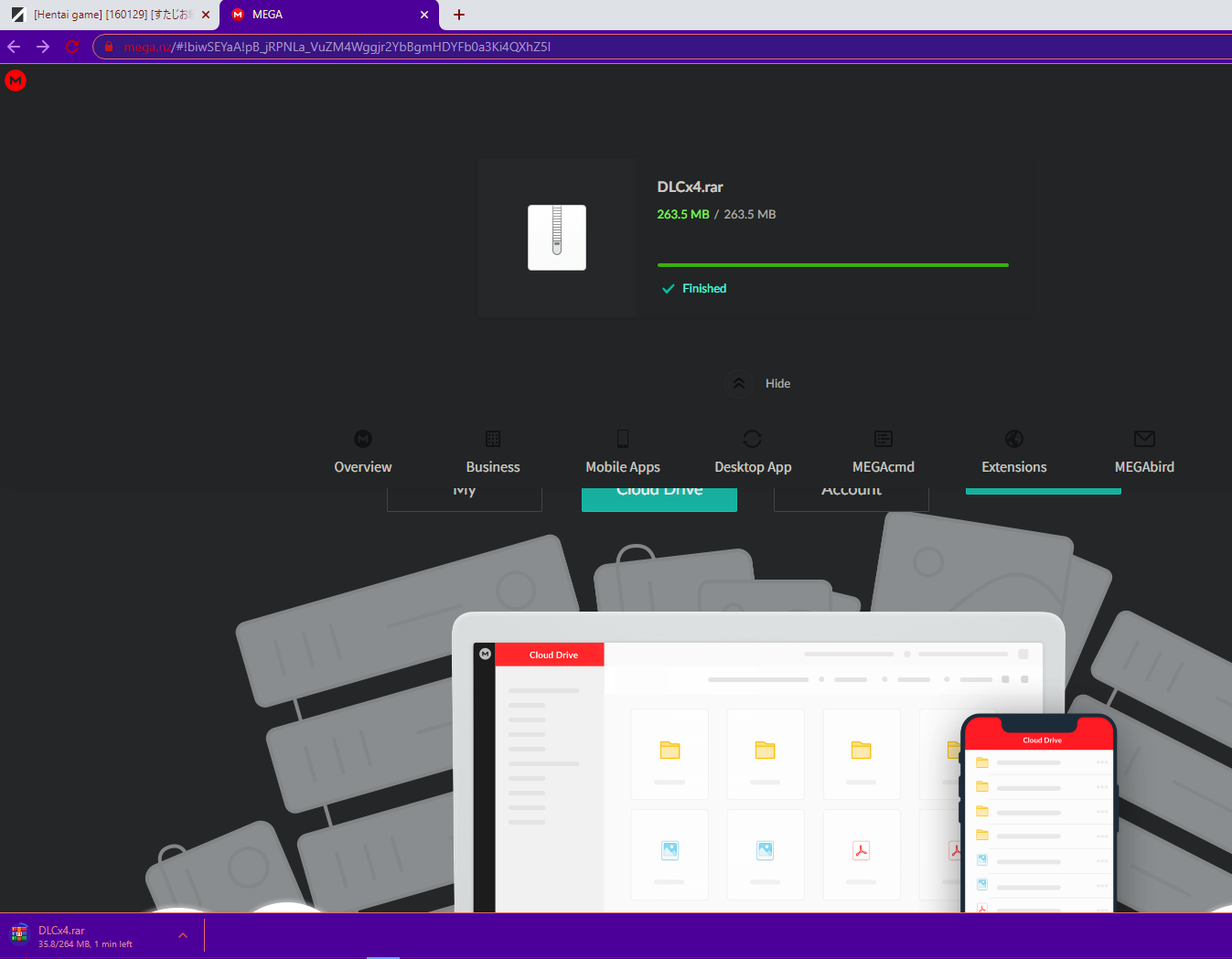This screenshot has width=1232, height=959.
Task: Open the Business menu item
Action: pos(493,467)
